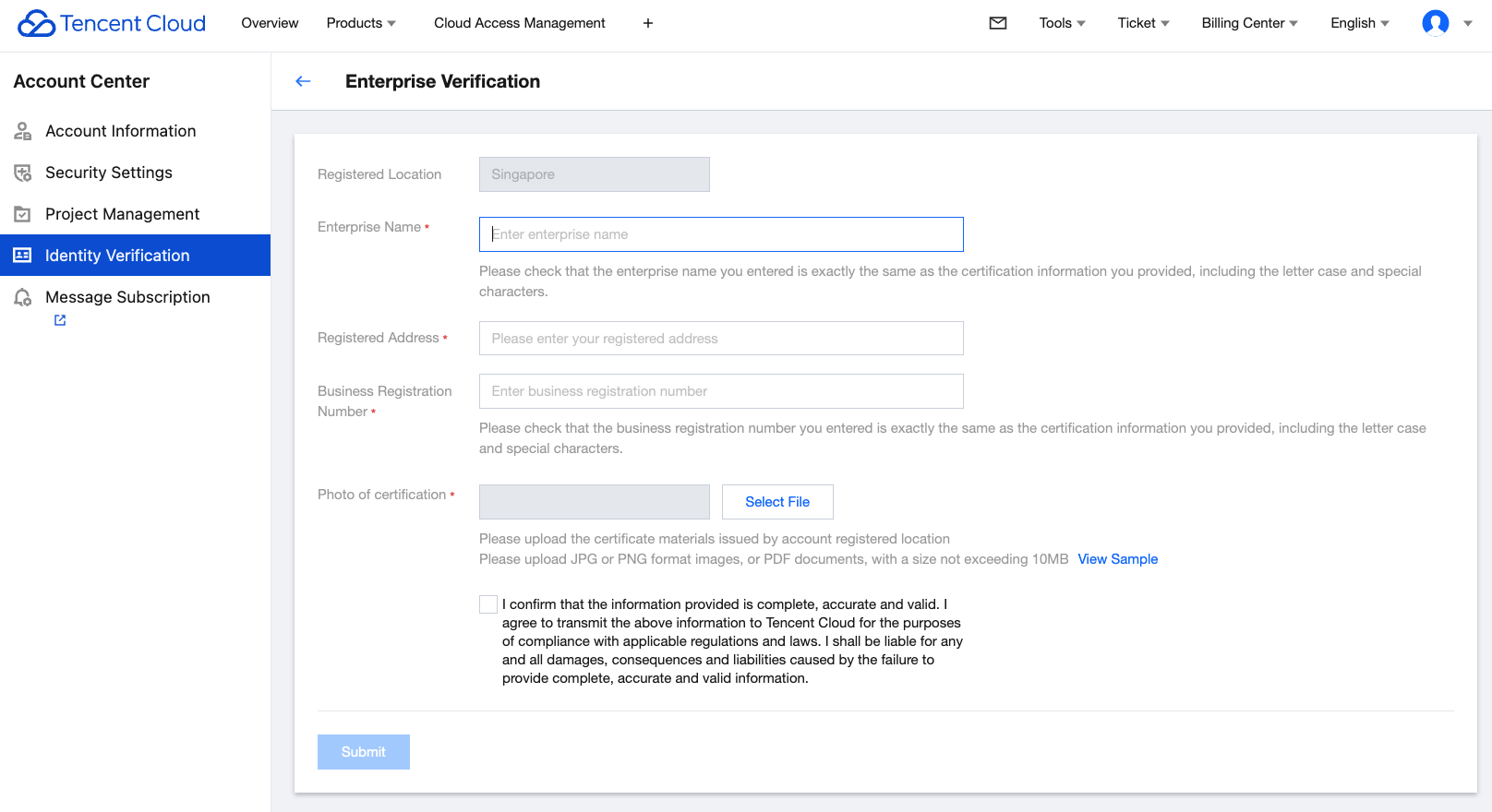Click the Tencent Cloud logo
The width and height of the screenshot is (1492, 812).
tap(112, 23)
